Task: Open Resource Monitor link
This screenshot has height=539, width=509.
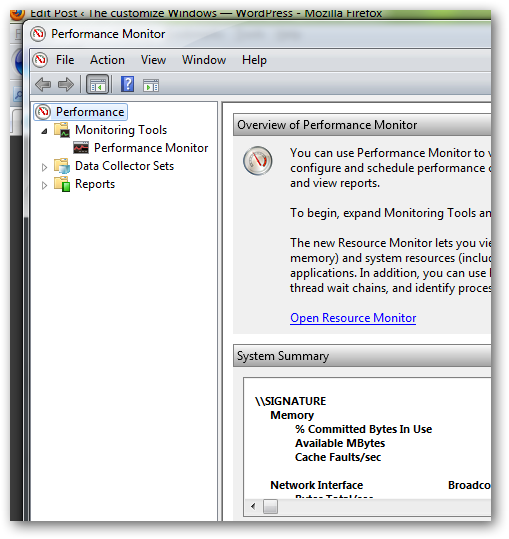Action: point(353,318)
